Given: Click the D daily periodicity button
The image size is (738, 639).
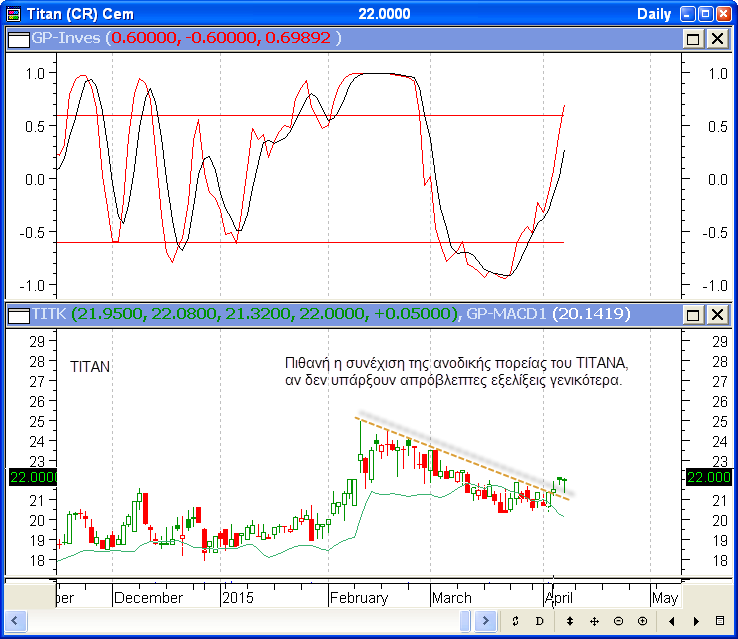Looking at the screenshot, I should pyautogui.click(x=539, y=621).
